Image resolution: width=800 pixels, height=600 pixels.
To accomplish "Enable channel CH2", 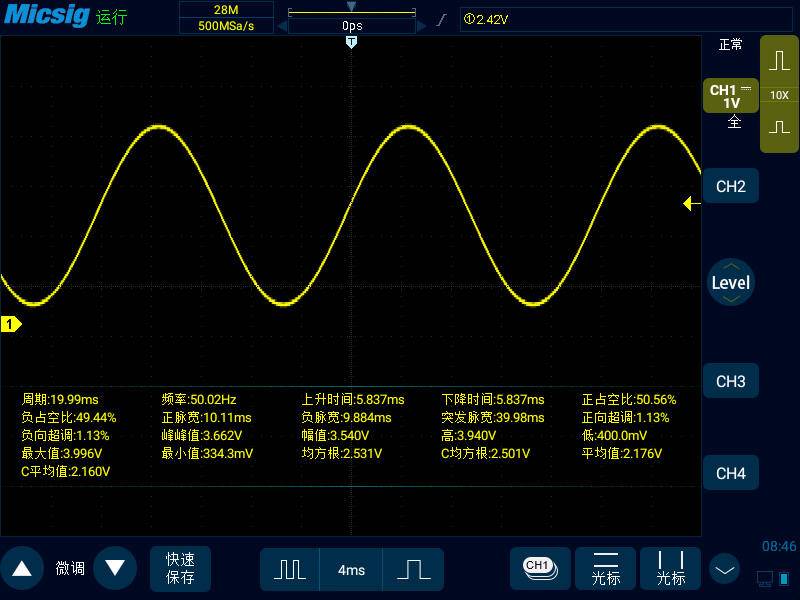I will coord(731,187).
